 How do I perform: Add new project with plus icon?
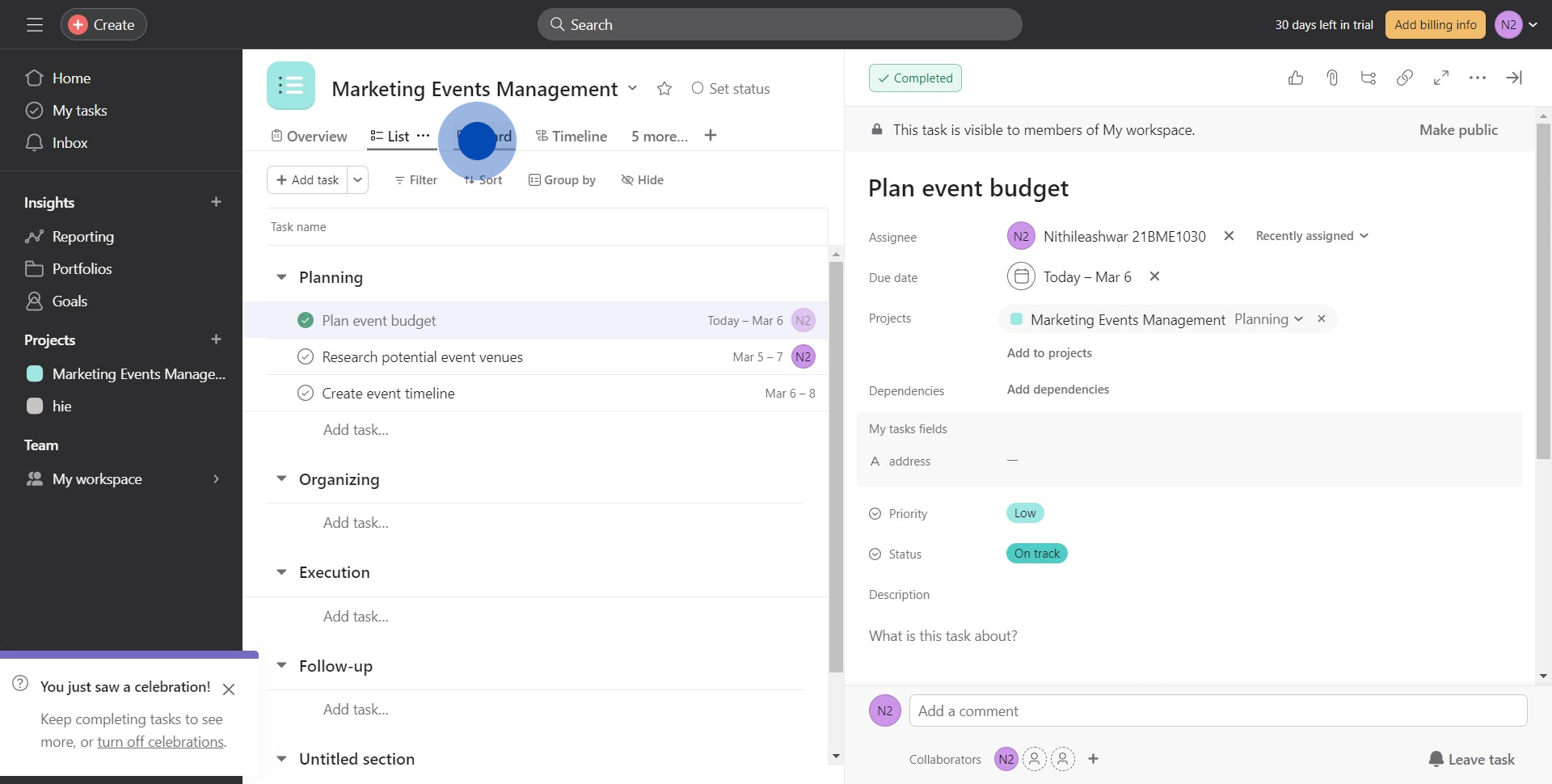[x=216, y=339]
